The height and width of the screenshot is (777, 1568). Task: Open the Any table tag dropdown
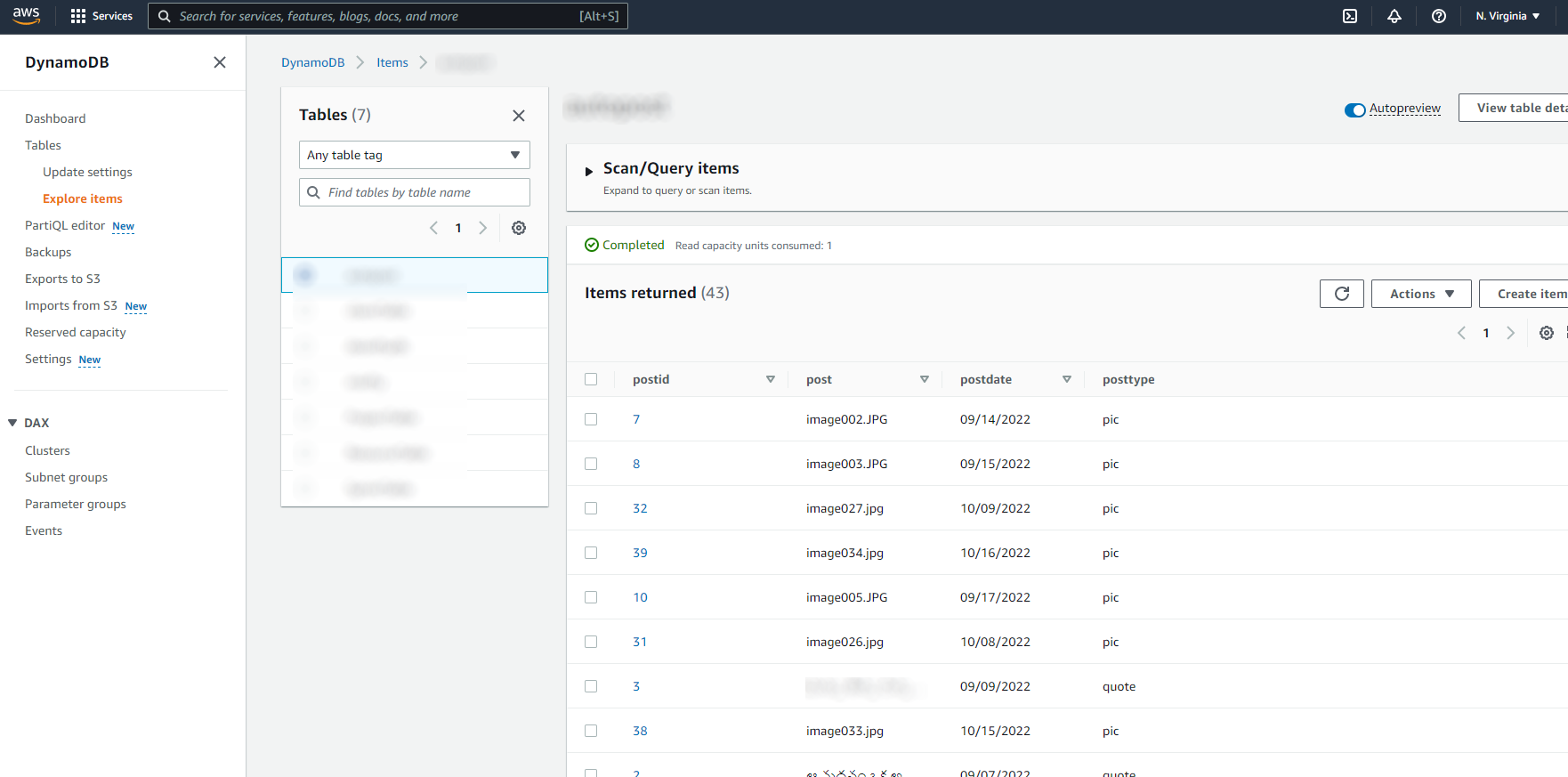[415, 155]
